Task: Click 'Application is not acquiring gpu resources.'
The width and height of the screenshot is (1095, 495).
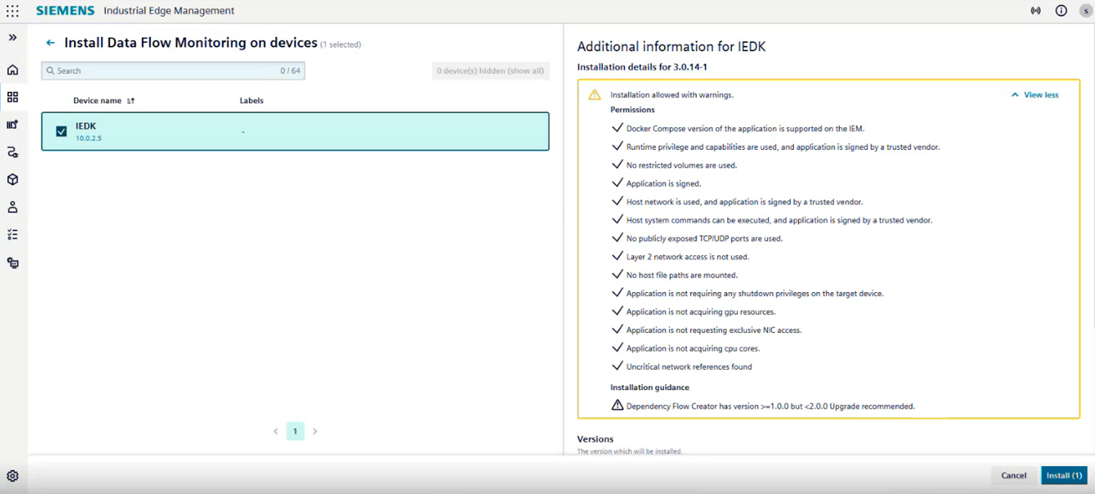Action: (701, 311)
